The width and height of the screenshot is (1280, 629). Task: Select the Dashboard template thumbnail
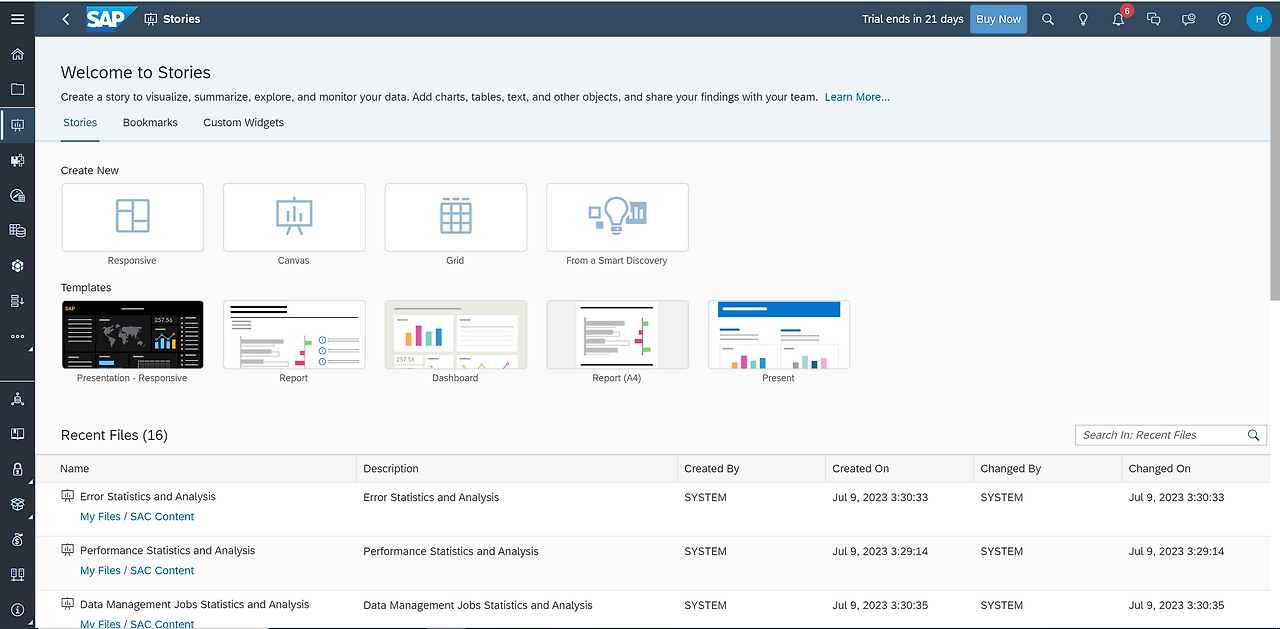click(x=455, y=333)
